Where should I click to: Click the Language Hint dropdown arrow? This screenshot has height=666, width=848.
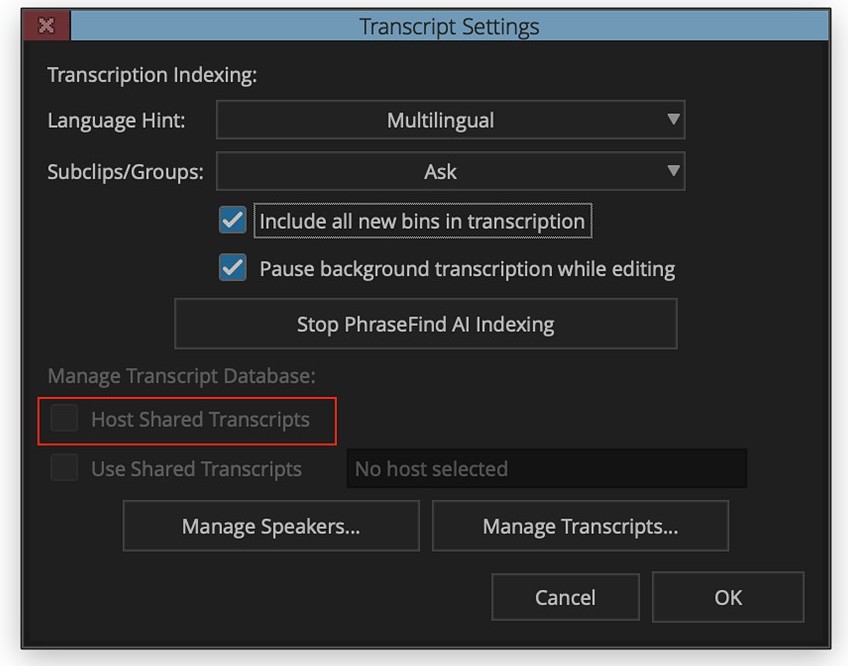[x=674, y=120]
